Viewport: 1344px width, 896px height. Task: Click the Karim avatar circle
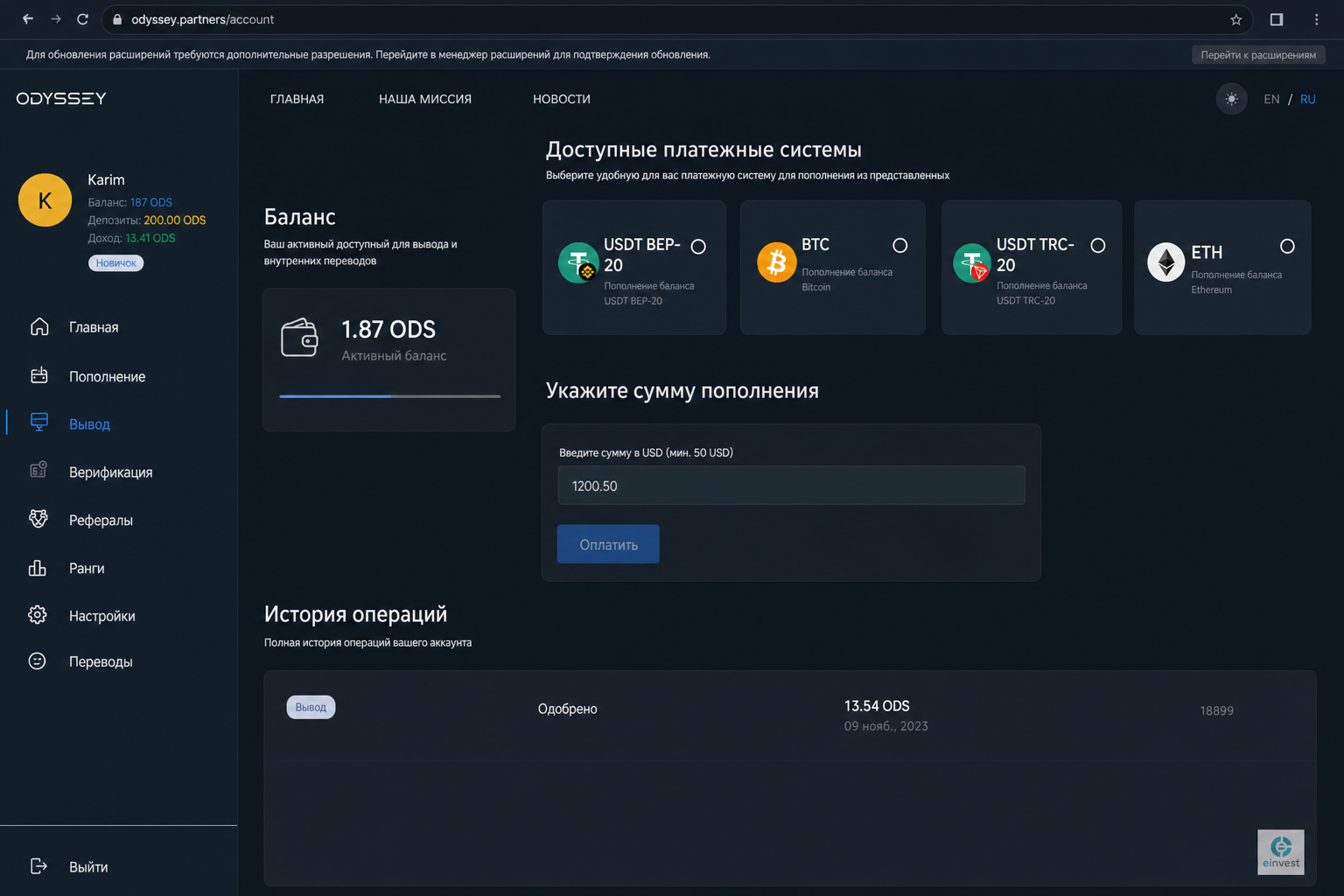pyautogui.click(x=45, y=200)
